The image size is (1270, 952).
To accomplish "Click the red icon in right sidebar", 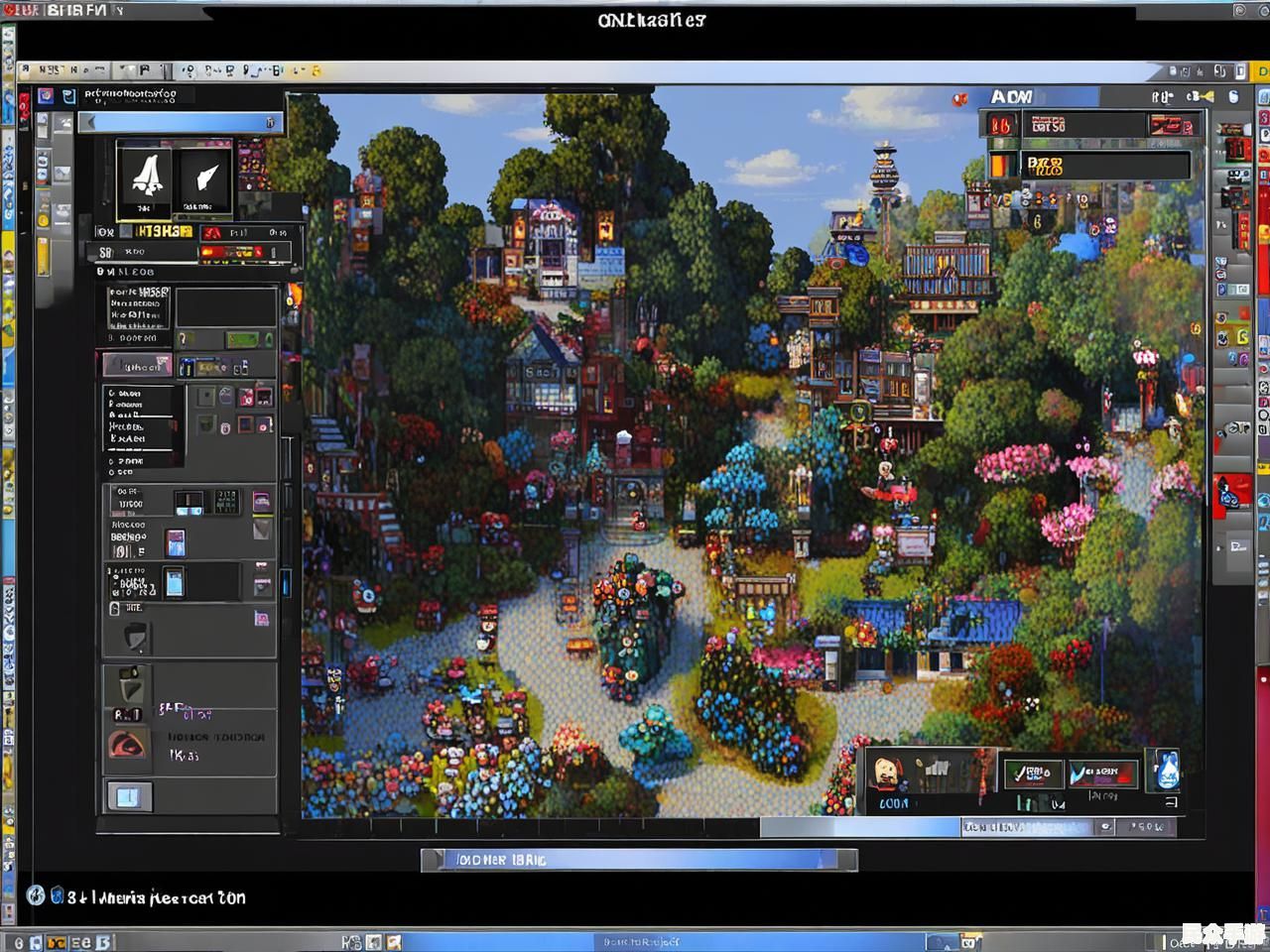I will 1228,493.
